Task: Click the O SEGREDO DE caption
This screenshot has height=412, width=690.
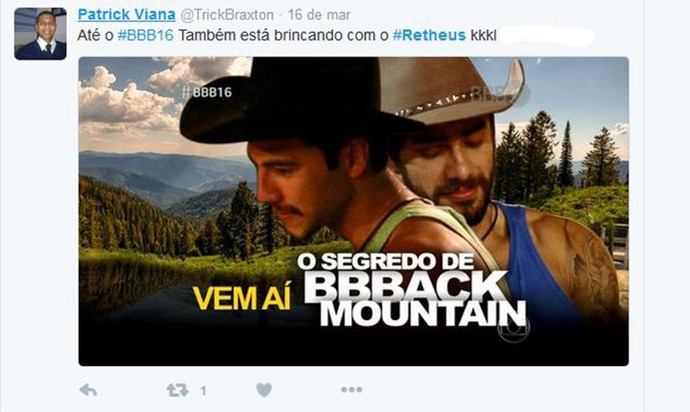Action: [385, 261]
